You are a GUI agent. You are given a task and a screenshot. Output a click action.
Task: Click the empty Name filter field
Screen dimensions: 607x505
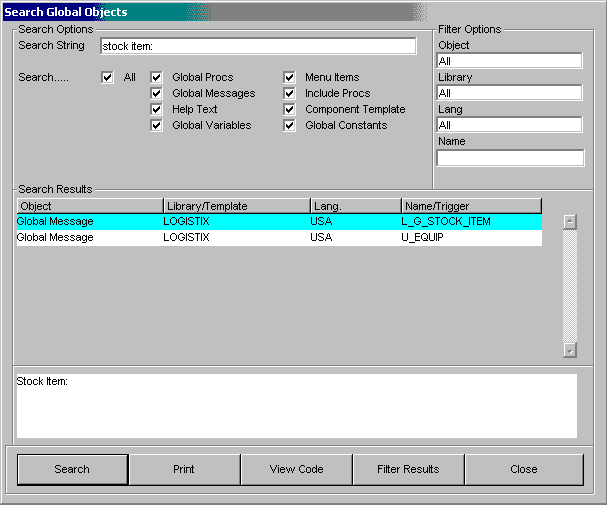(x=509, y=157)
